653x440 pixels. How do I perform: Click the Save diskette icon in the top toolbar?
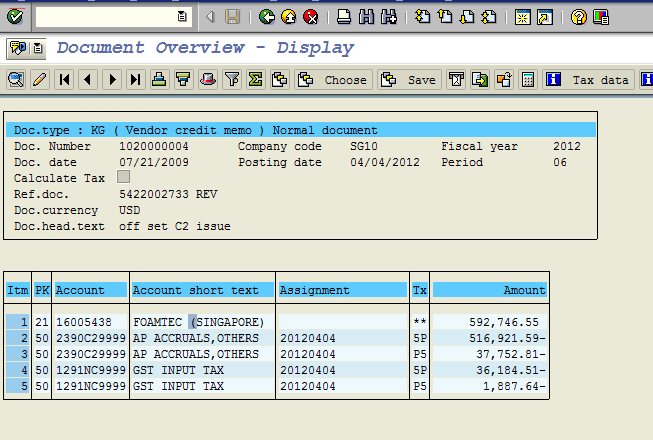(x=232, y=17)
